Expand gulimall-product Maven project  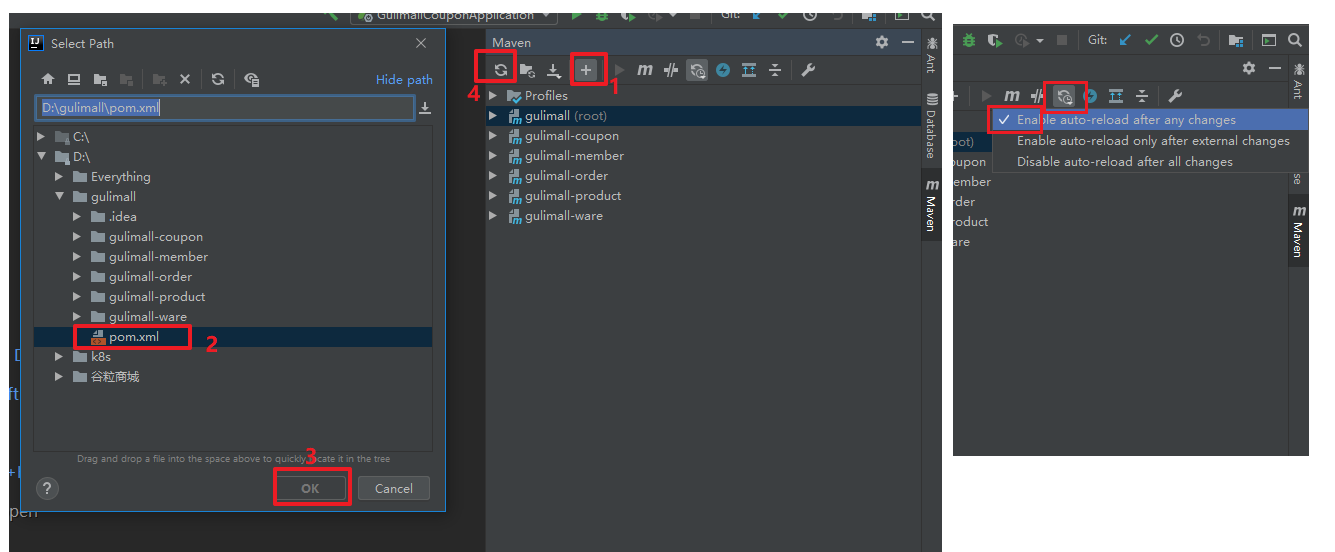click(x=493, y=196)
